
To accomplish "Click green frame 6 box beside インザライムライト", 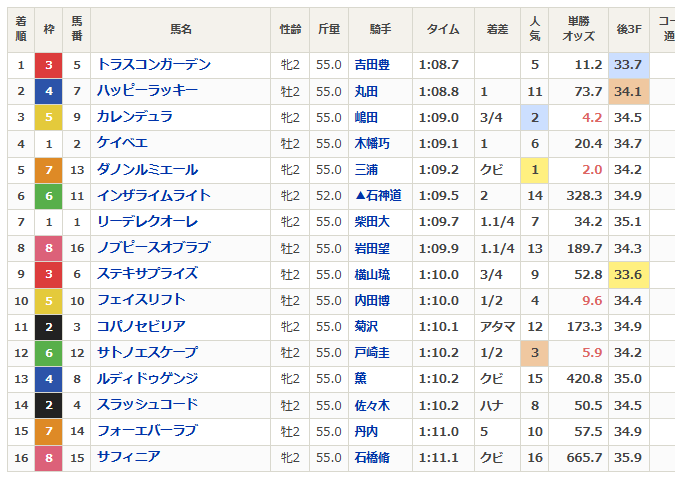I will pos(48,196).
